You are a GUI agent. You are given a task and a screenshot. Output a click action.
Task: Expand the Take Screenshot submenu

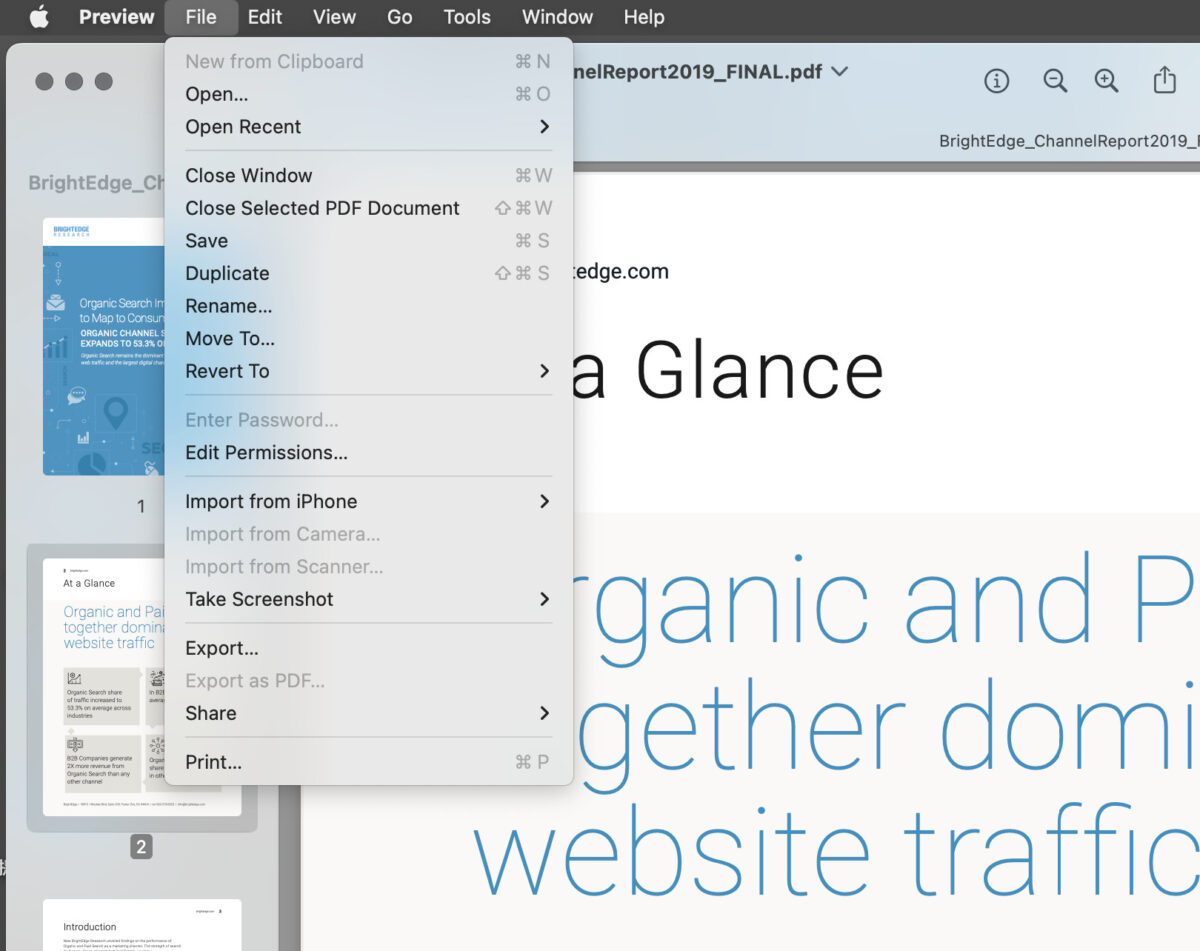point(368,599)
